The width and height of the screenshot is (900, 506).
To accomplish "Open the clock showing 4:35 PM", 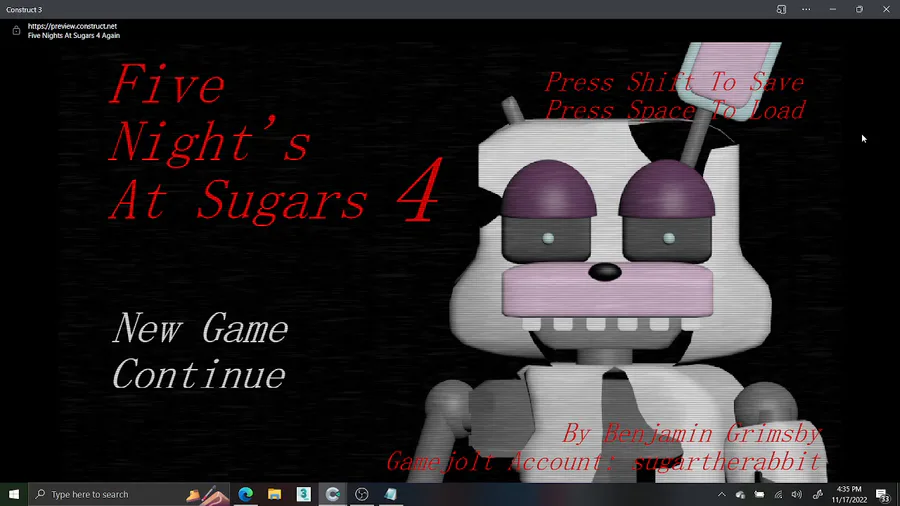I will pos(849,495).
